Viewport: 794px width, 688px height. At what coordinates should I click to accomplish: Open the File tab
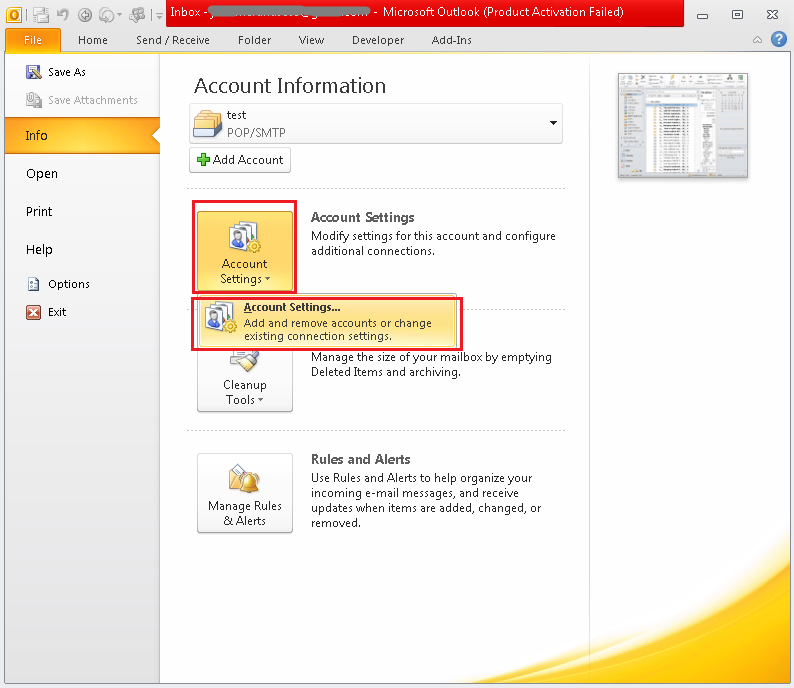click(33, 40)
